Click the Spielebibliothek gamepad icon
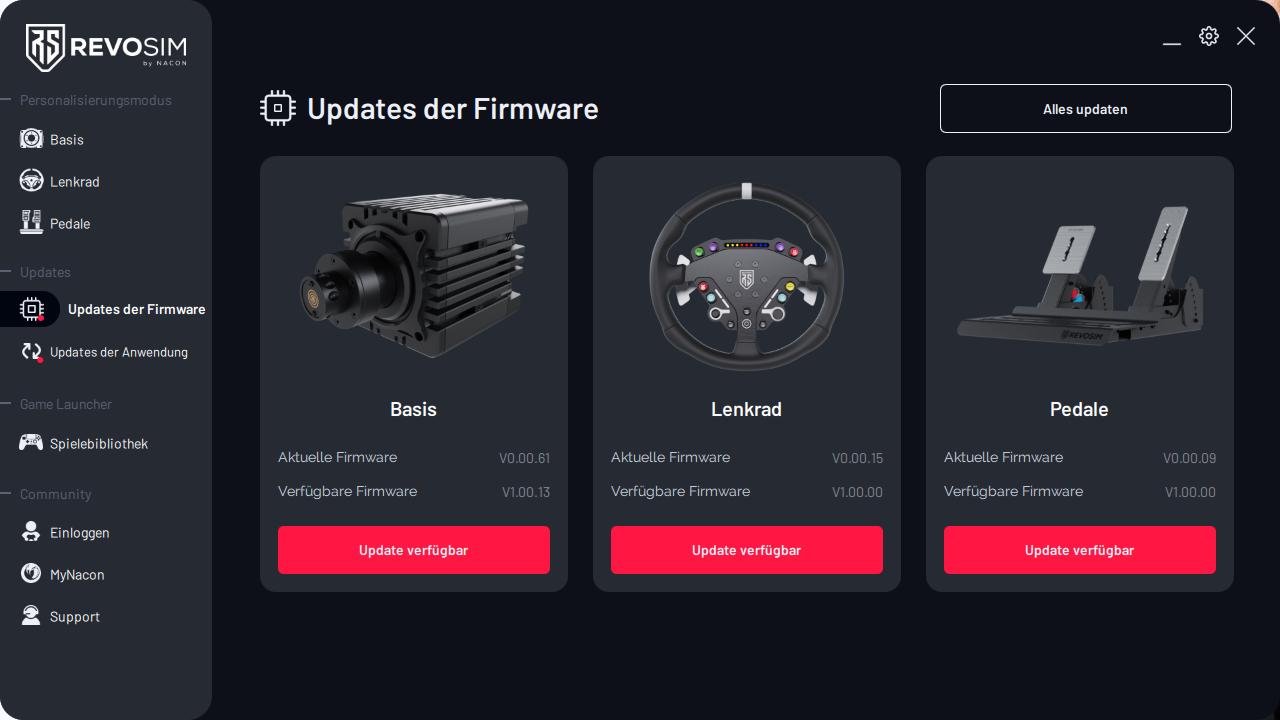The image size is (1280, 720). [31, 442]
